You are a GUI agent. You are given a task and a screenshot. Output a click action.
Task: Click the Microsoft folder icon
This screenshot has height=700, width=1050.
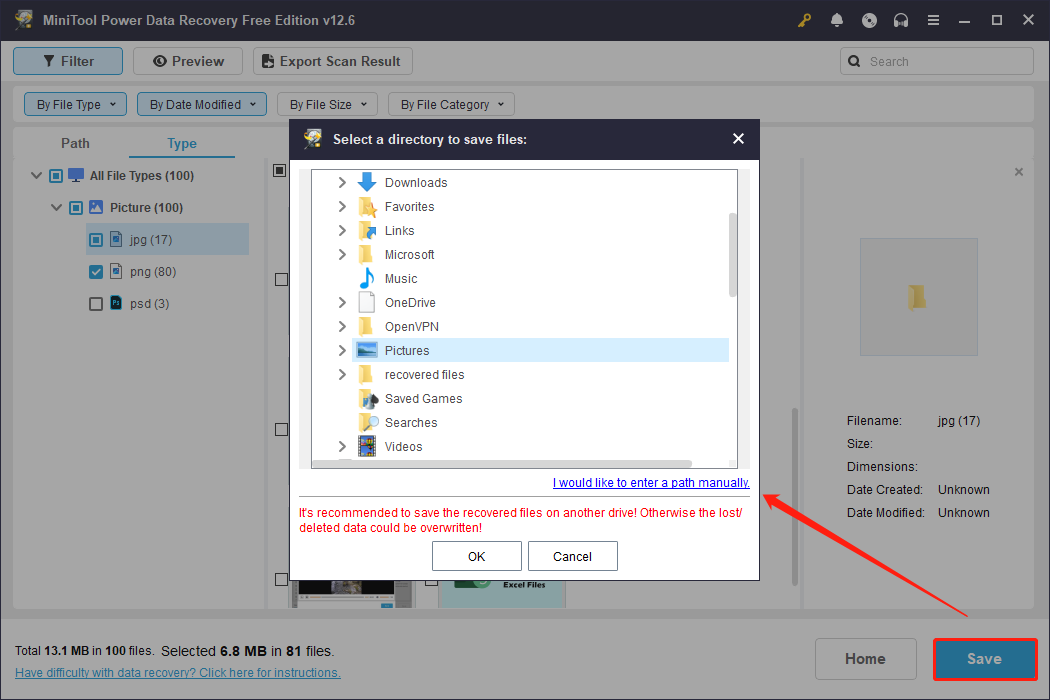tap(366, 255)
